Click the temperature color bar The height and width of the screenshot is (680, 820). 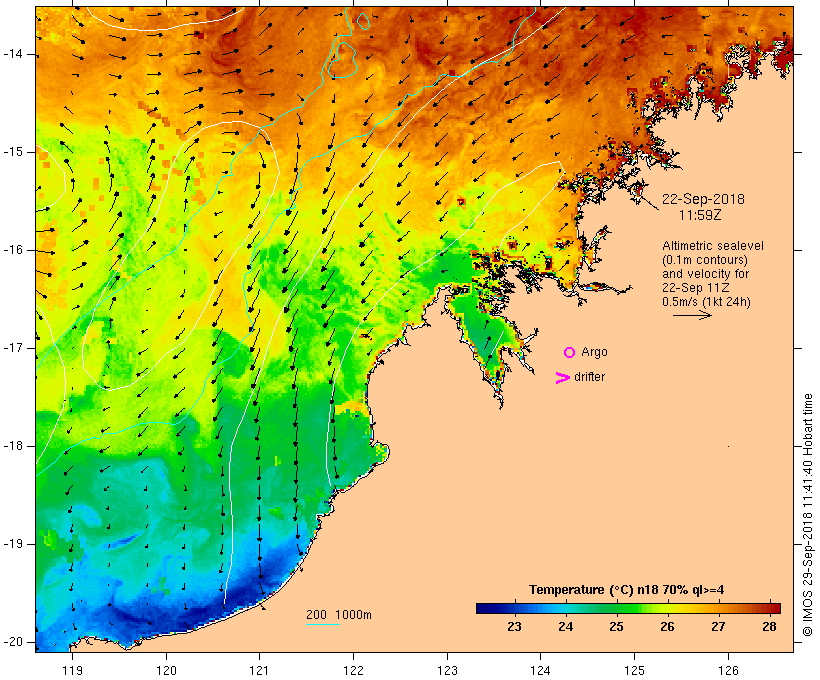point(628,608)
